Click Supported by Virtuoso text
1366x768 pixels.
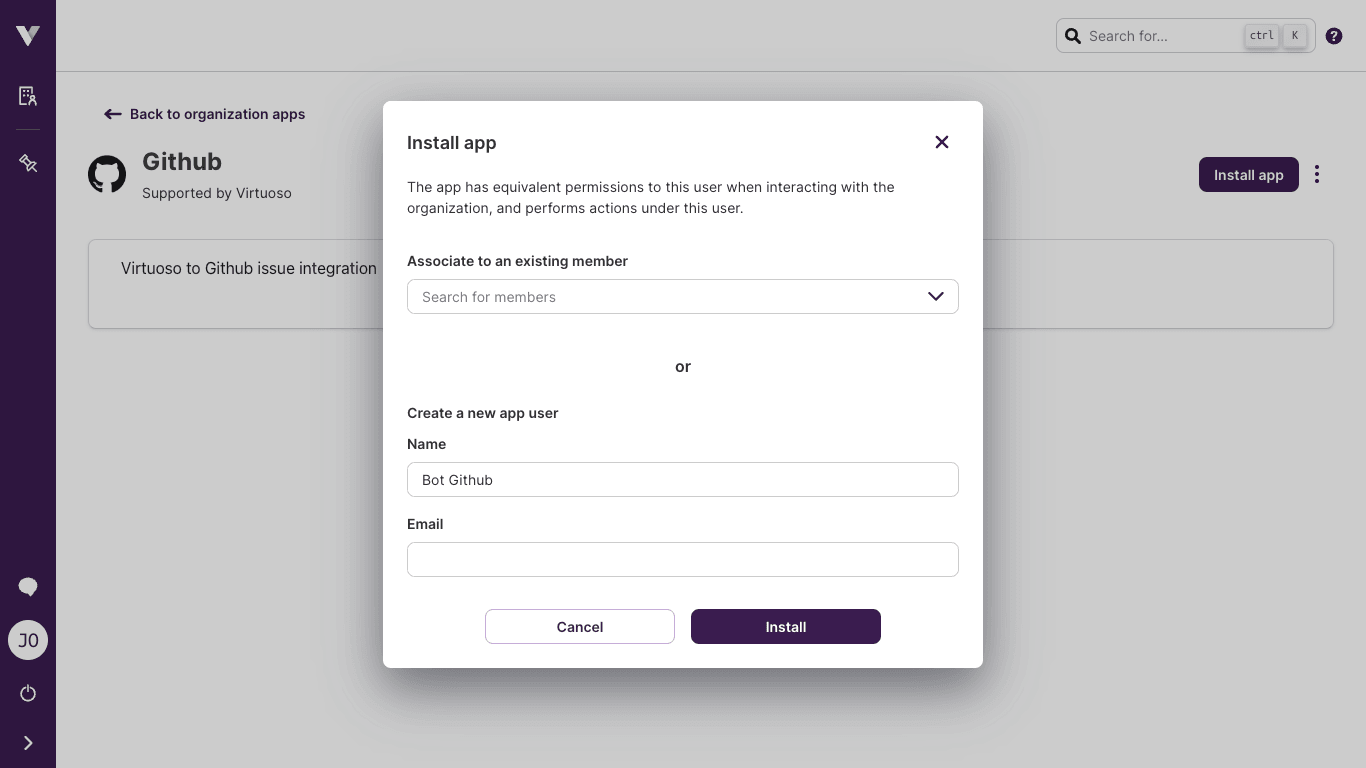[x=216, y=193]
